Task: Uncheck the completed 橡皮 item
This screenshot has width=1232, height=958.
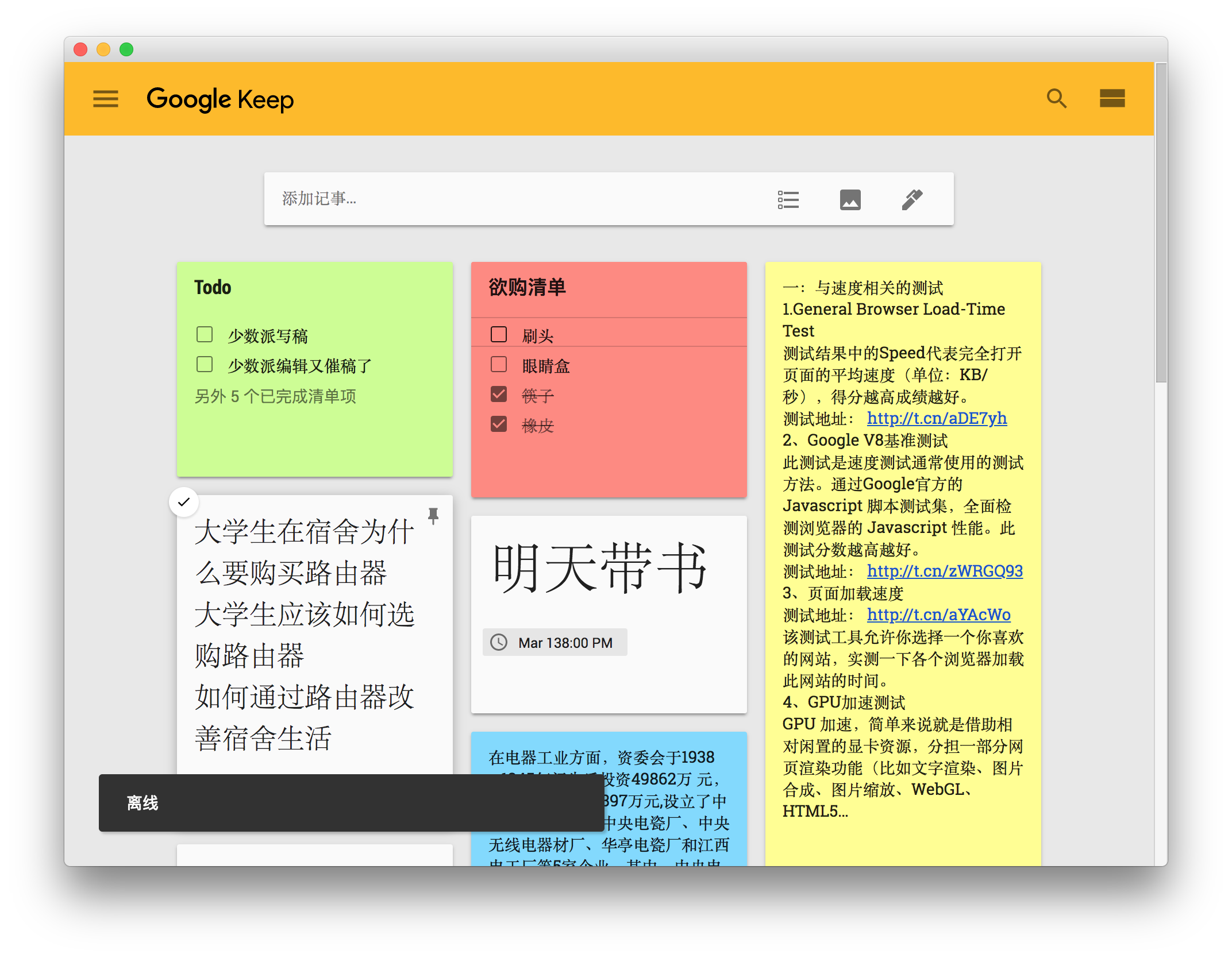Action: pyautogui.click(x=499, y=424)
